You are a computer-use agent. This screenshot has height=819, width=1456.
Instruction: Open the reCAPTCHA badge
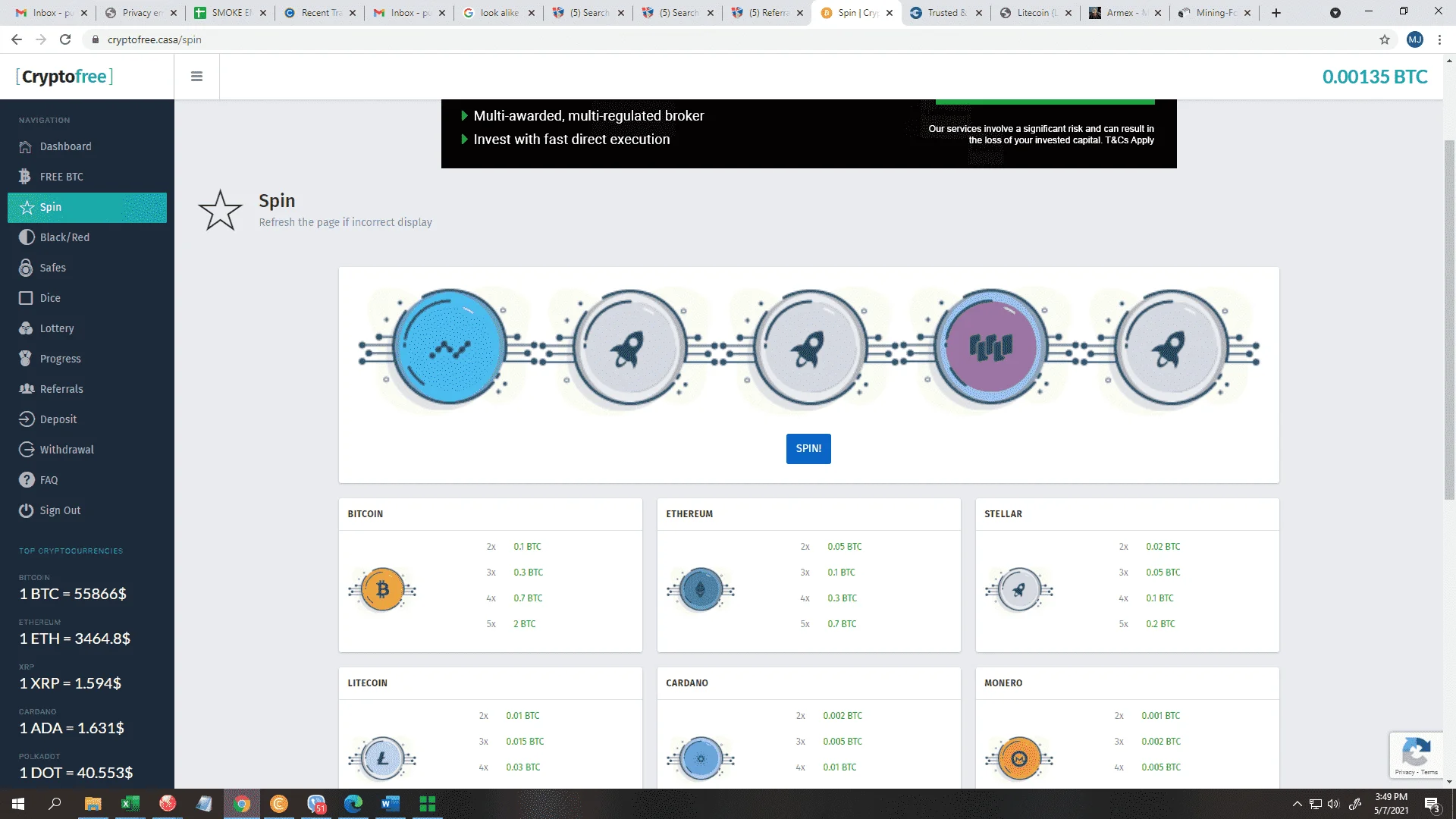click(1416, 755)
